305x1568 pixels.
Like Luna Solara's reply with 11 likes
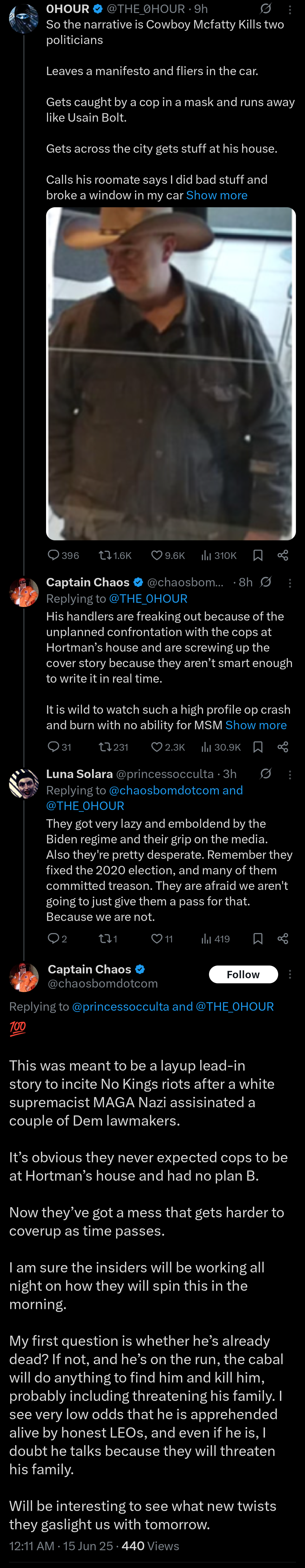click(x=162, y=939)
